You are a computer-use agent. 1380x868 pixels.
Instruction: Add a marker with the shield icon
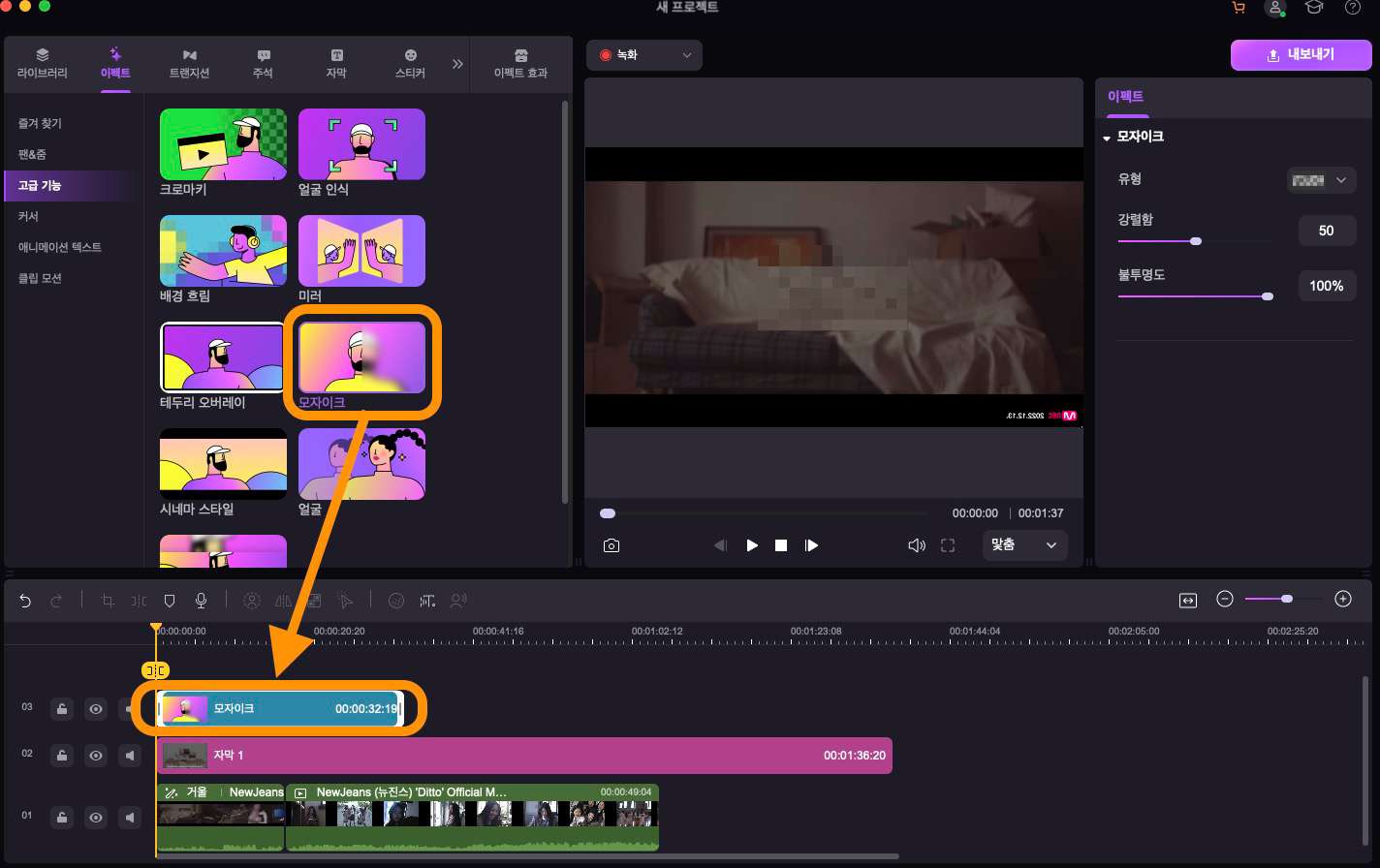click(170, 601)
